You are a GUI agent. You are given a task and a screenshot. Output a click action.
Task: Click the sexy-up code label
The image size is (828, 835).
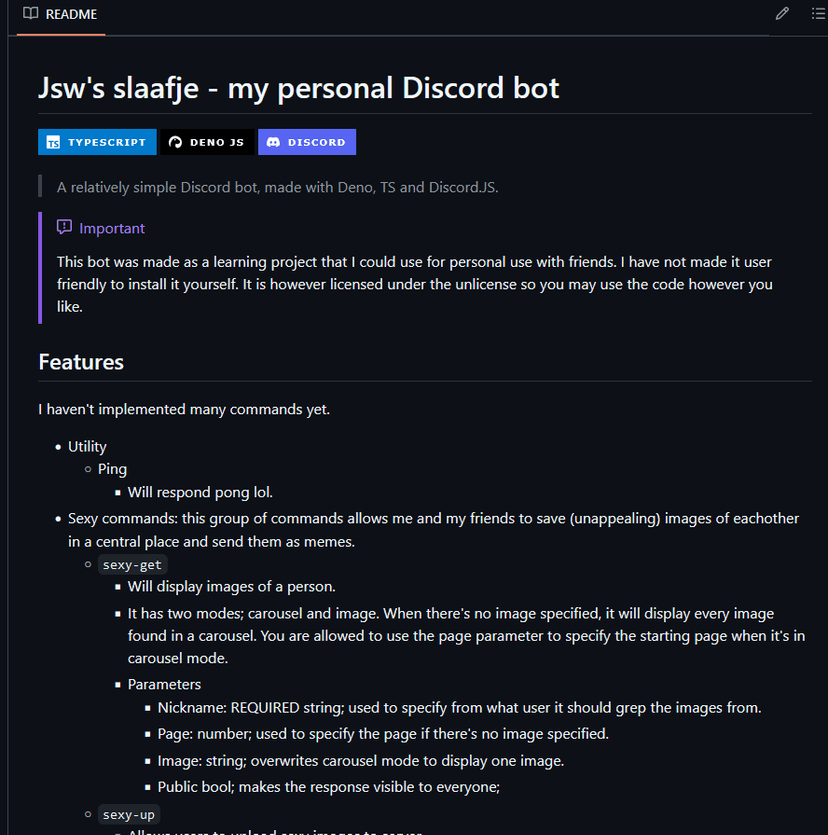(130, 814)
